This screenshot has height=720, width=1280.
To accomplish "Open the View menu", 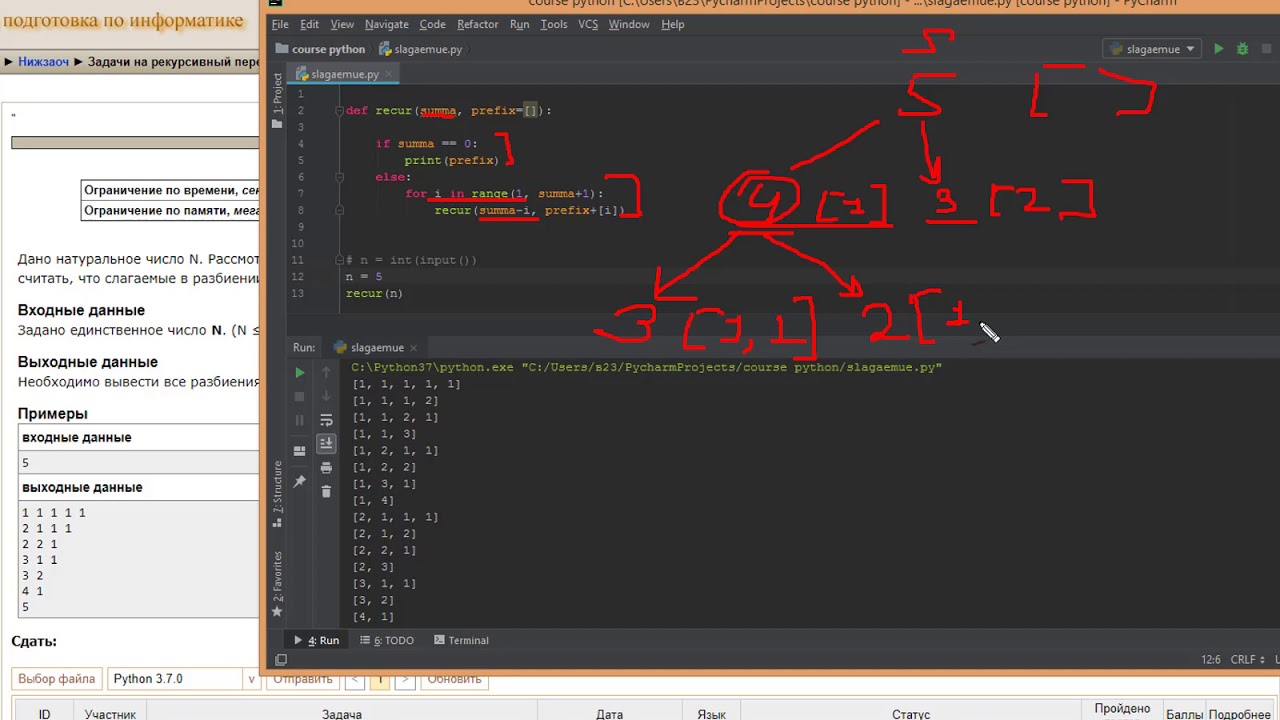I will click(342, 24).
